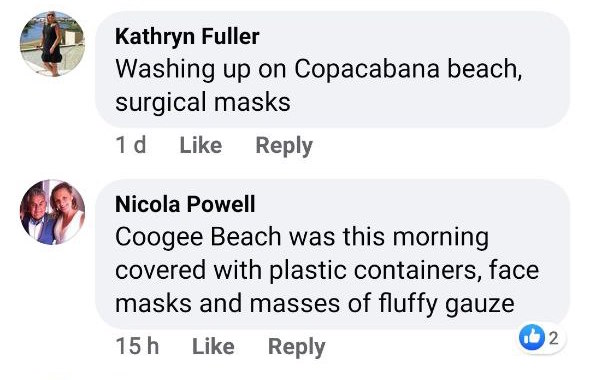
Task: Reply to Kathryn Fuller's comment
Action: click(284, 146)
